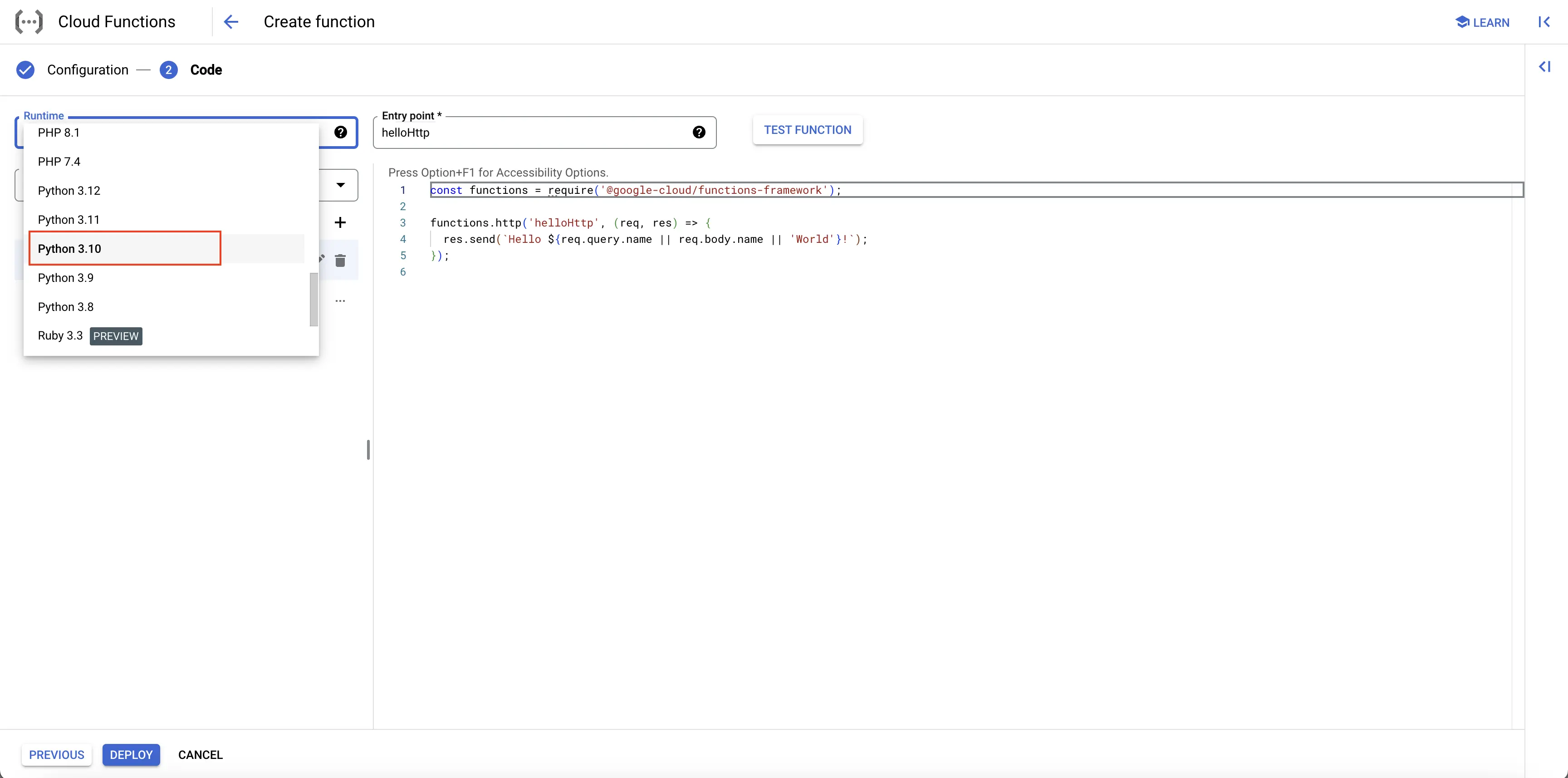Viewport: 1568px width, 778px height.
Task: Click the back navigation arrow icon
Action: 232,22
